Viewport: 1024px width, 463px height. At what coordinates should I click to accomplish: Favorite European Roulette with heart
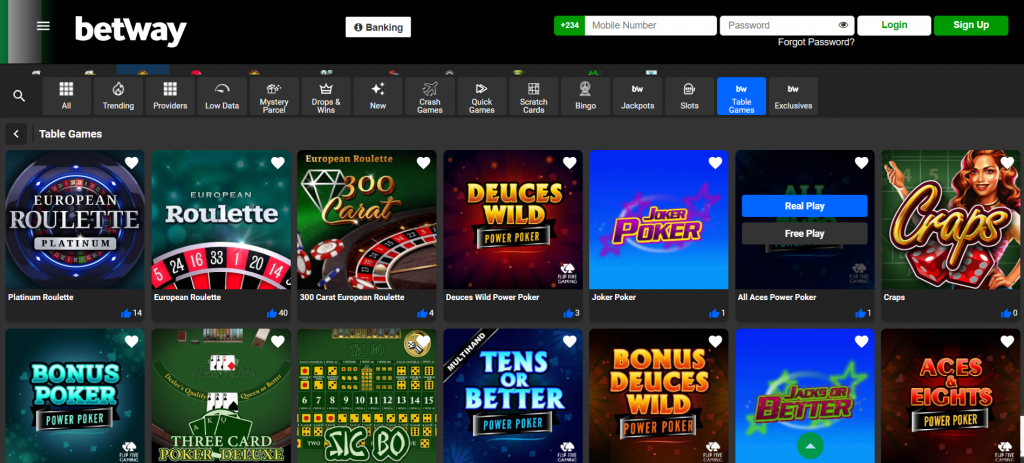pos(278,163)
